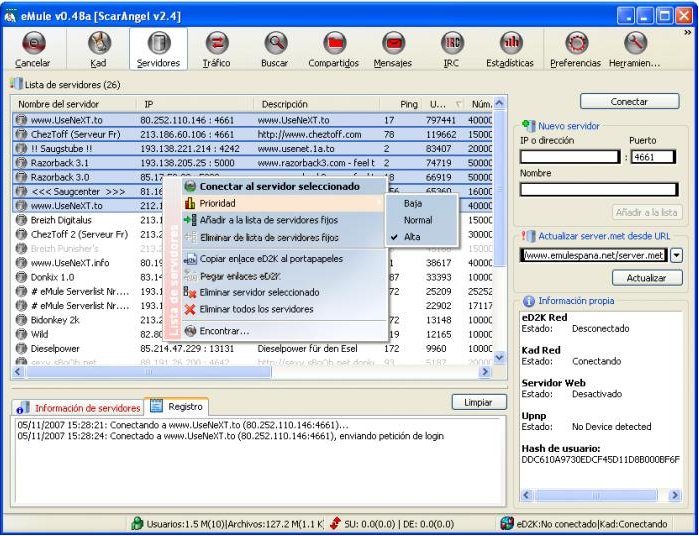Open Preferencias settings
This screenshot has width=699, height=536.
click(576, 49)
